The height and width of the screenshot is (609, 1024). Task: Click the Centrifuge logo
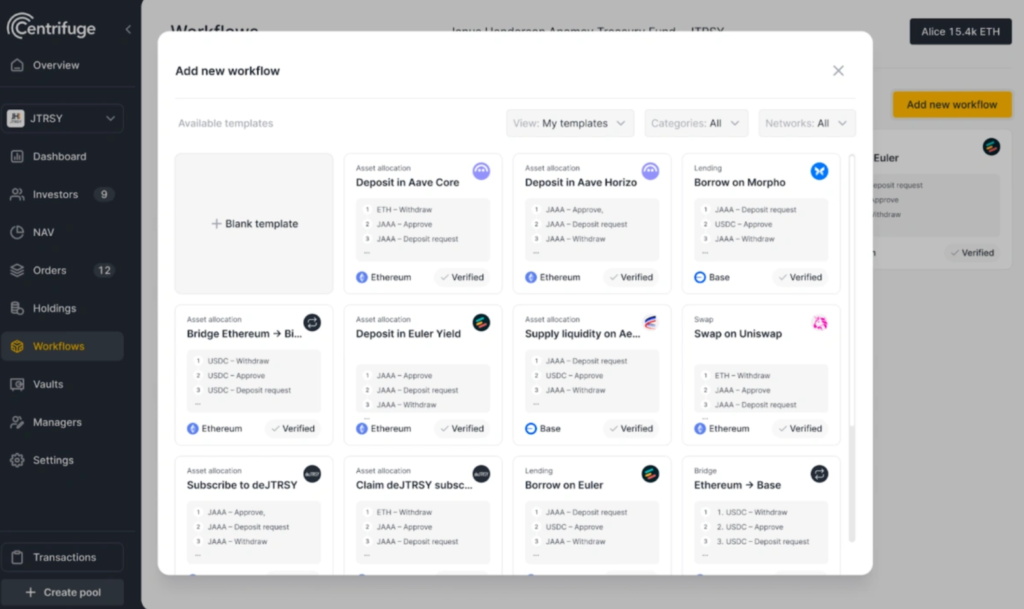(52, 28)
